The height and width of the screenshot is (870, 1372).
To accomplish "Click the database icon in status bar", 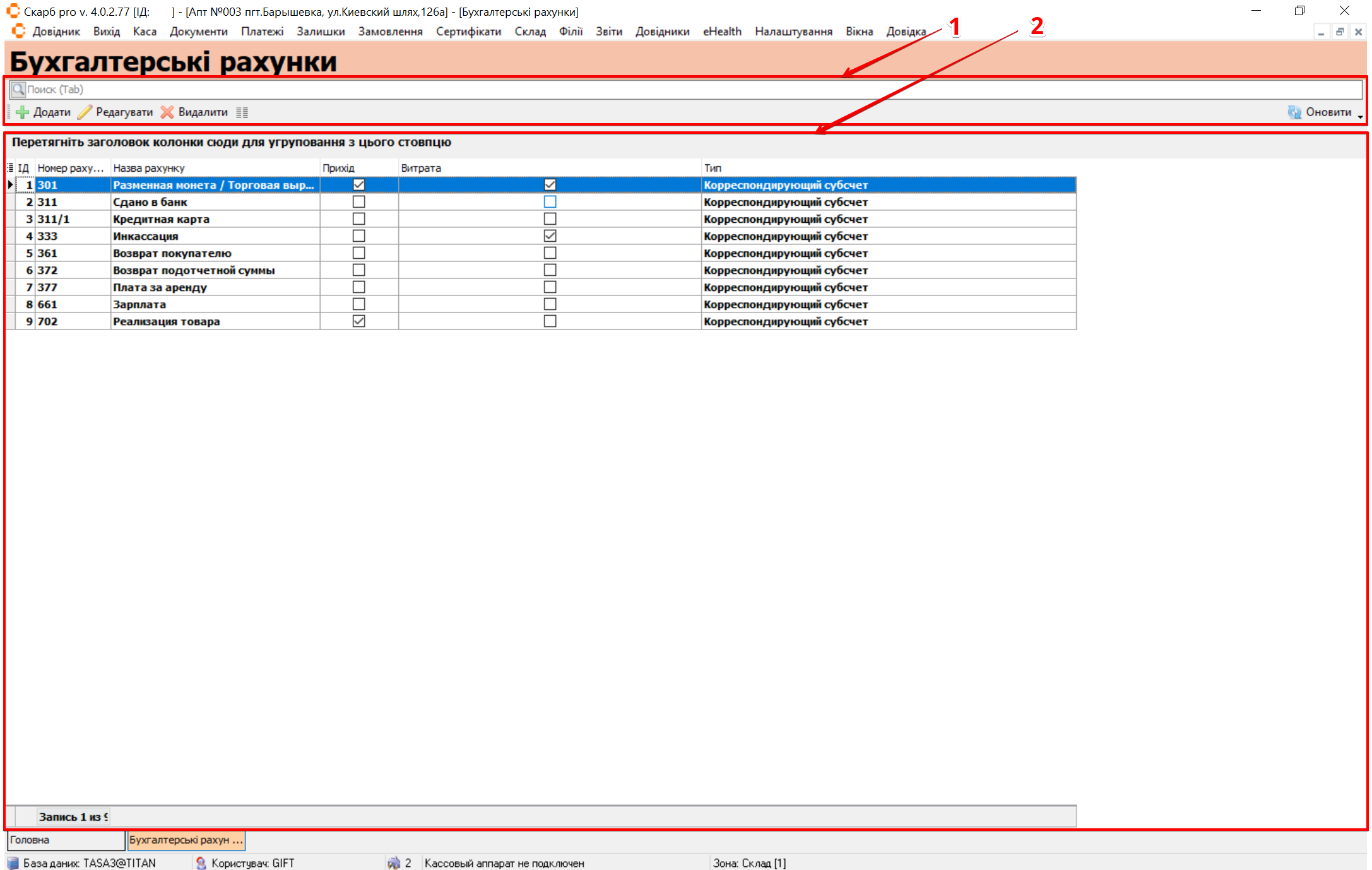I will tap(13, 863).
